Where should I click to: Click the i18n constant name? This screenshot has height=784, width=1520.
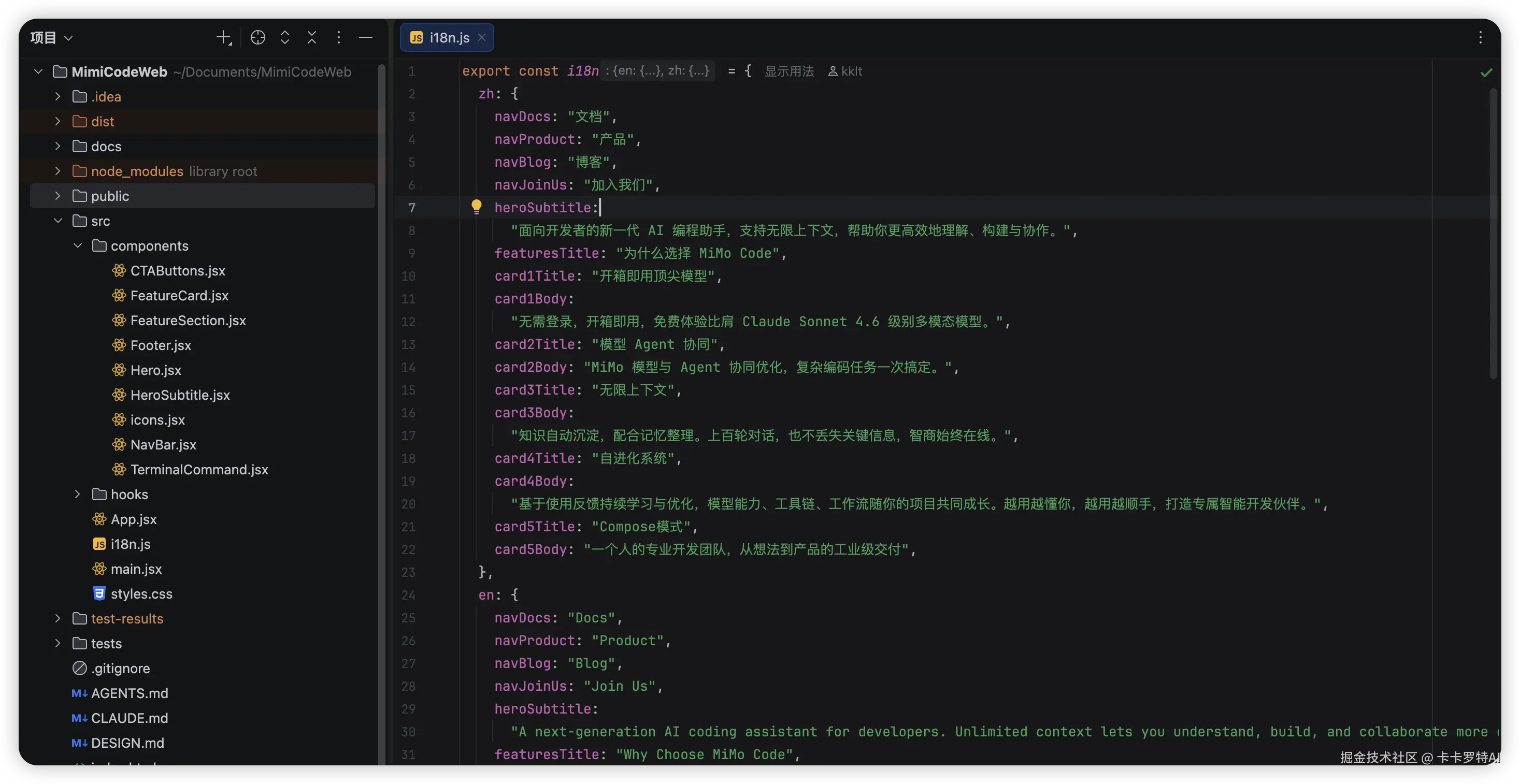pos(582,71)
